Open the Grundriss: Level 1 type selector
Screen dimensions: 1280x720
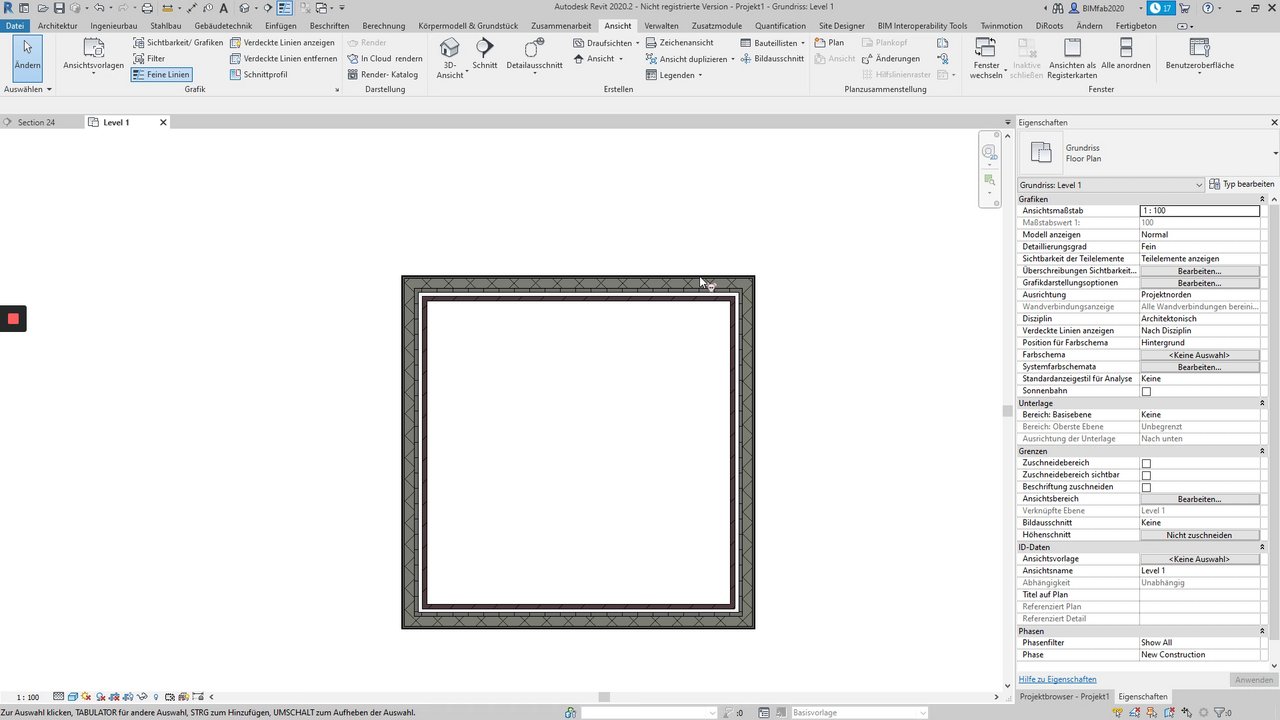pyautogui.click(x=1111, y=185)
